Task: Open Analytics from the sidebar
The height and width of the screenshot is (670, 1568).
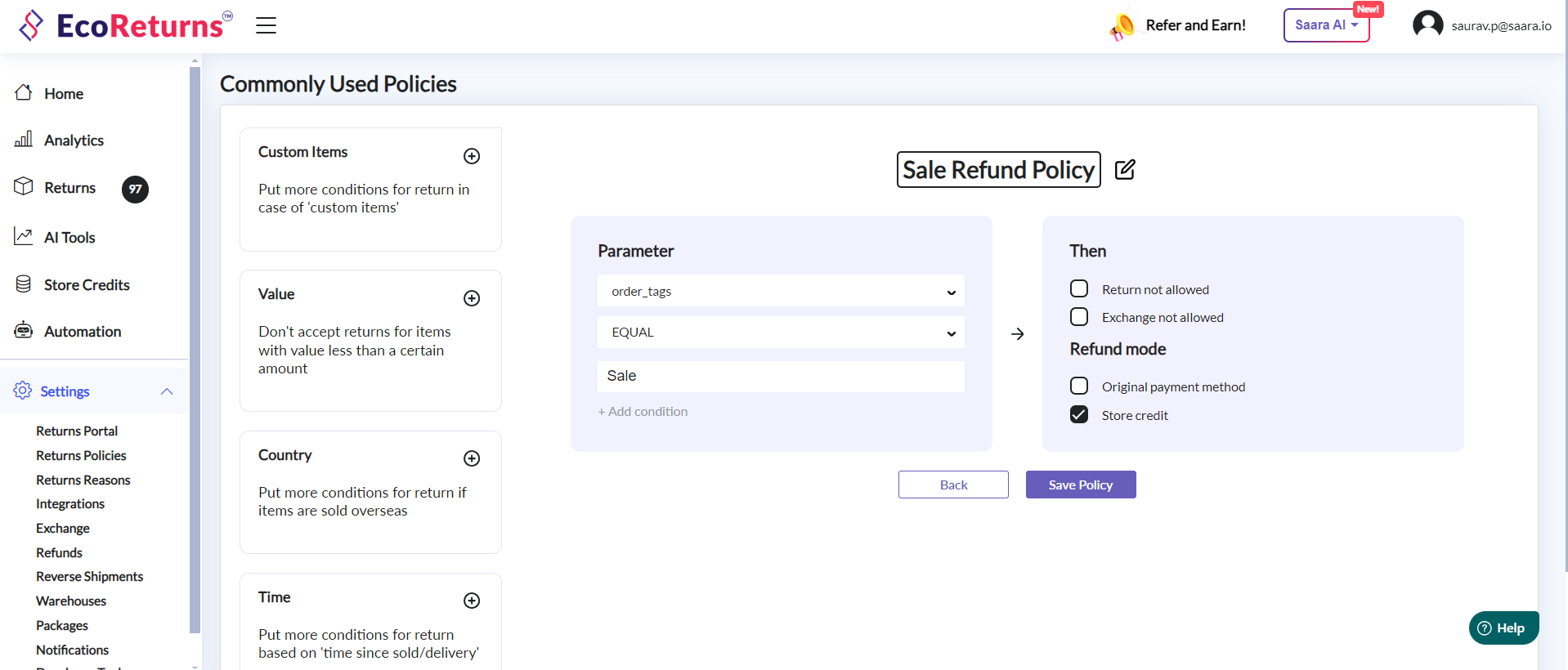Action: pos(74,141)
